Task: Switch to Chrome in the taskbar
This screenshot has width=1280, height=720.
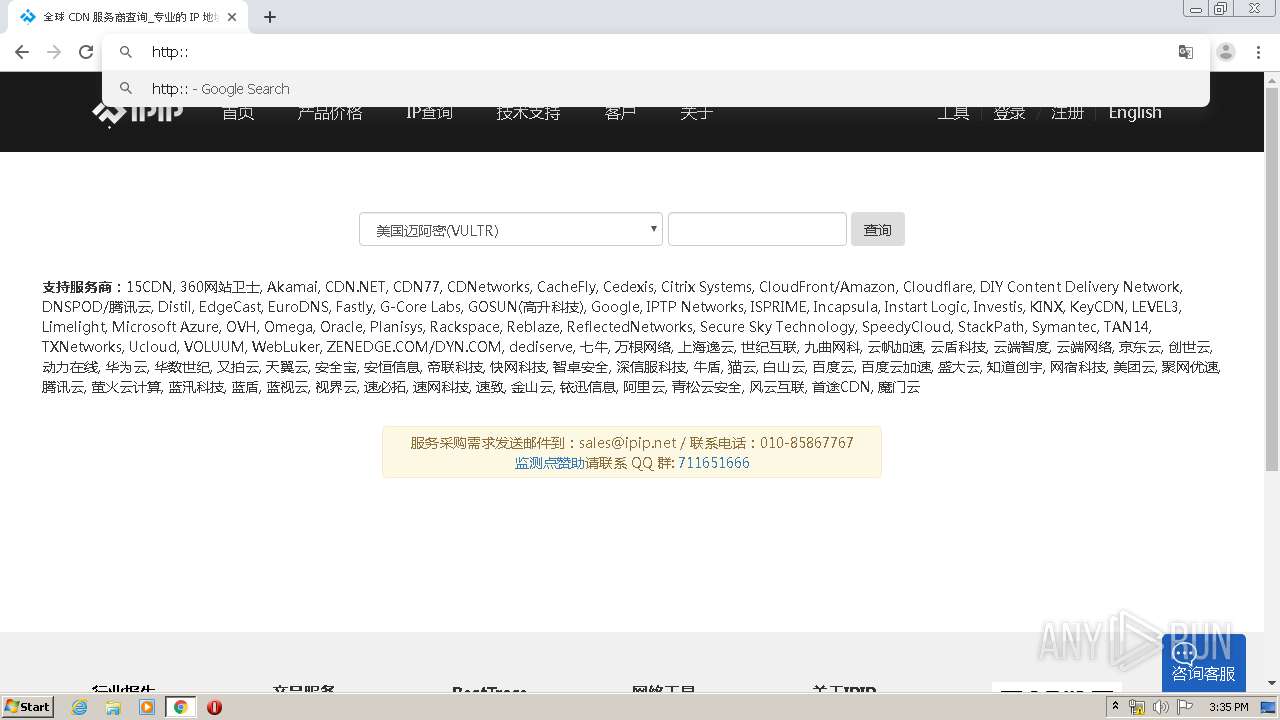Action: (x=180, y=706)
